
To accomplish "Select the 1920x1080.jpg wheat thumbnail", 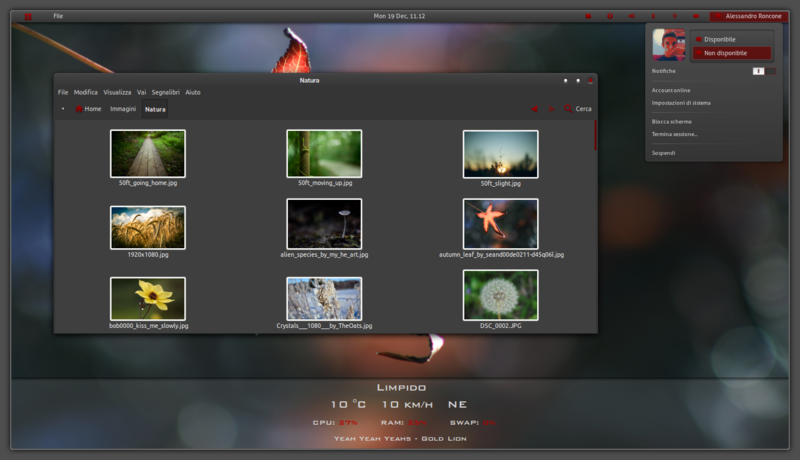I will pos(148,227).
